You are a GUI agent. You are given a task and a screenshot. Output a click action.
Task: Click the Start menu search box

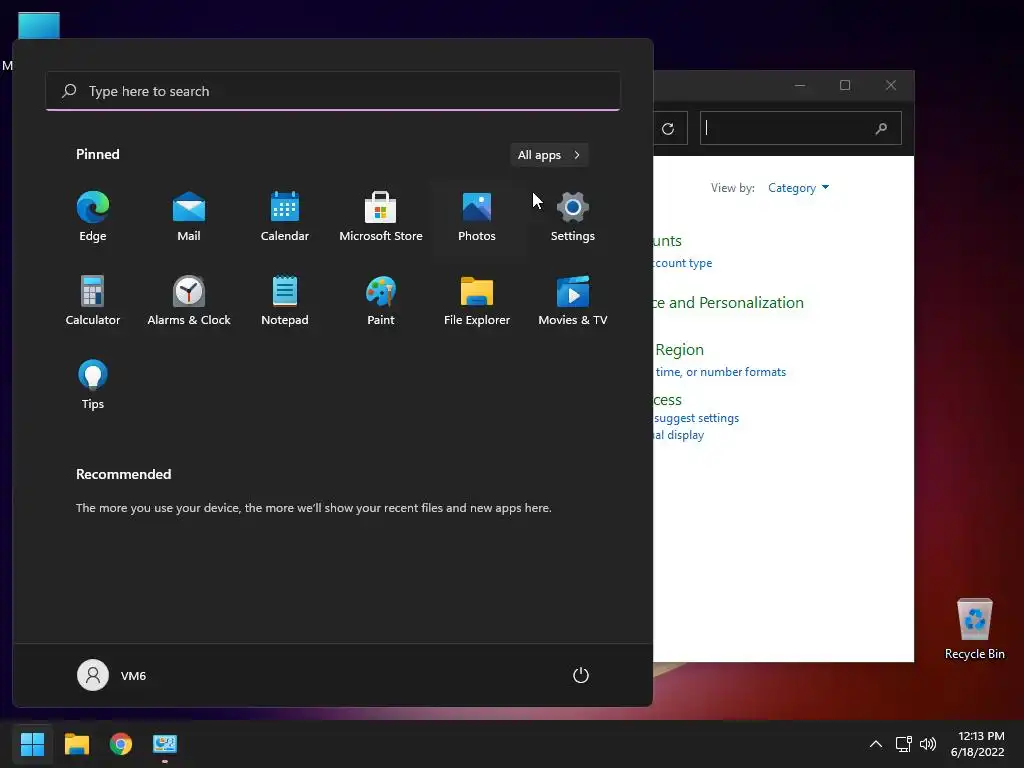[x=333, y=91]
